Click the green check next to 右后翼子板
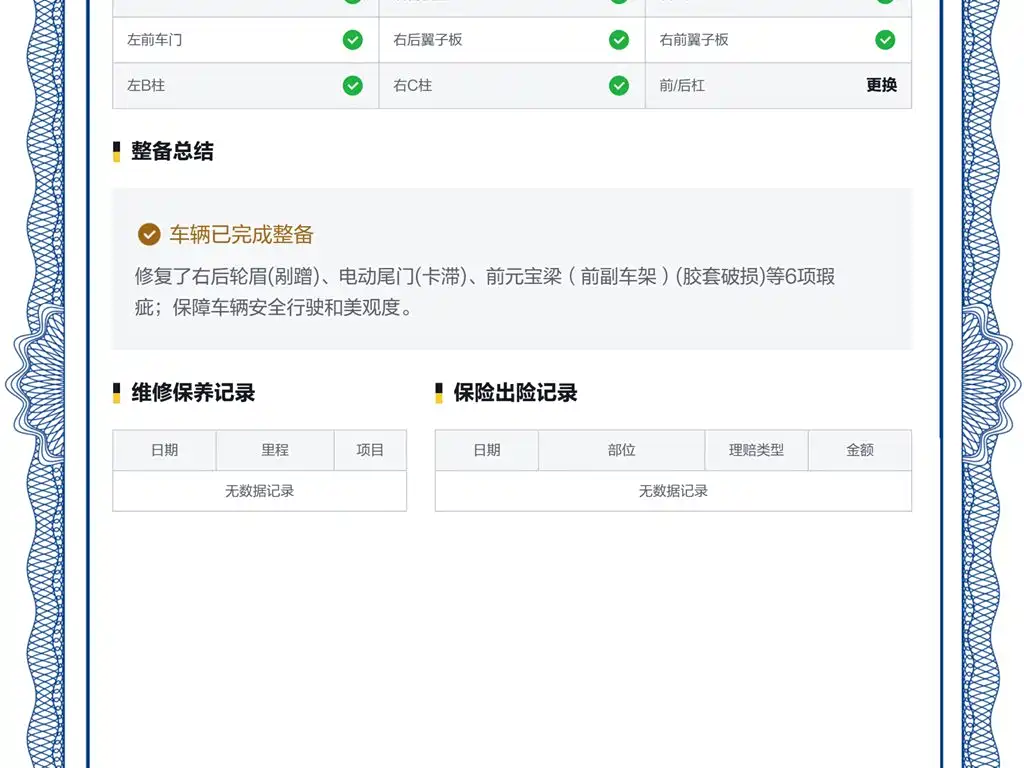Viewport: 1024px width, 768px height. pos(618,40)
